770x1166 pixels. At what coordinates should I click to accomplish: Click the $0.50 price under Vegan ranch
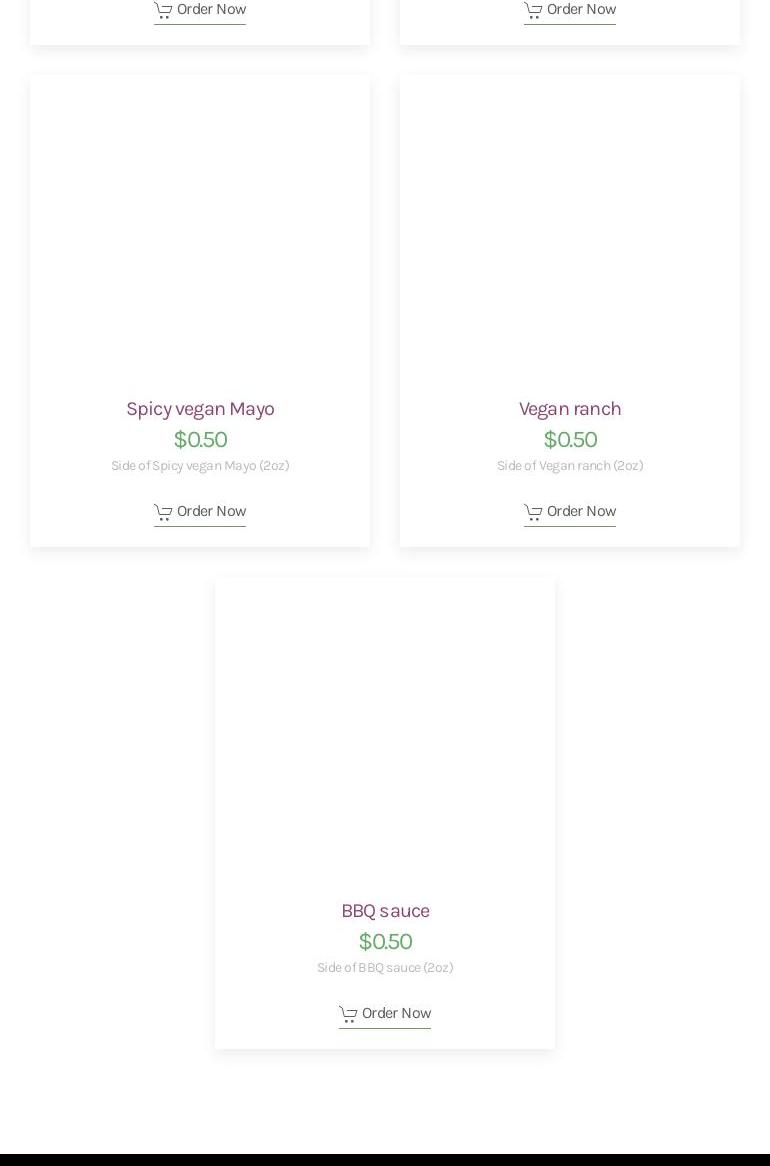(x=570, y=439)
